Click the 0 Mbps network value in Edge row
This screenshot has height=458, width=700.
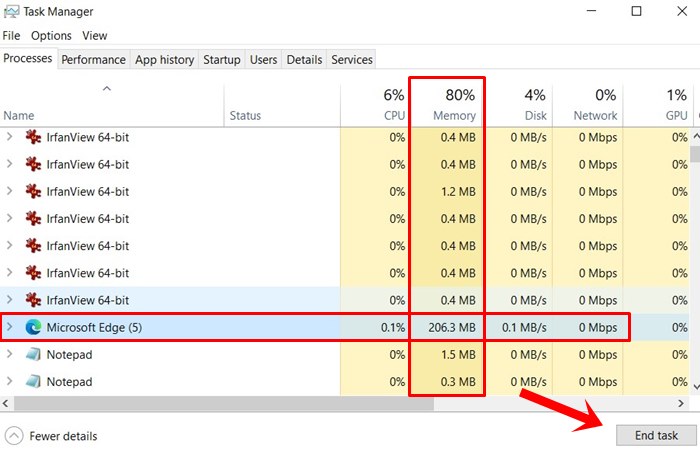pyautogui.click(x=598, y=327)
